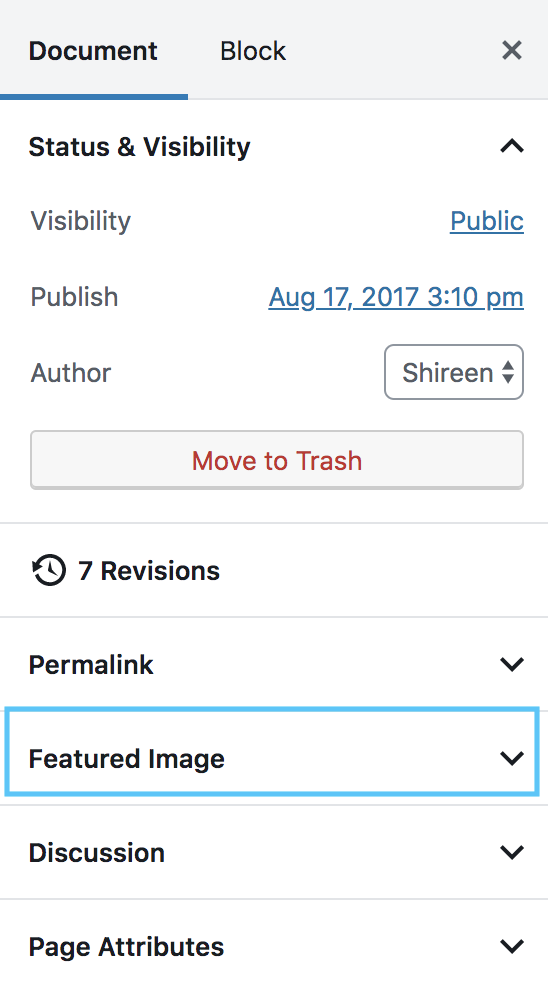Click the Author select up-down arrows
The height and width of the screenshot is (990, 548).
point(508,373)
